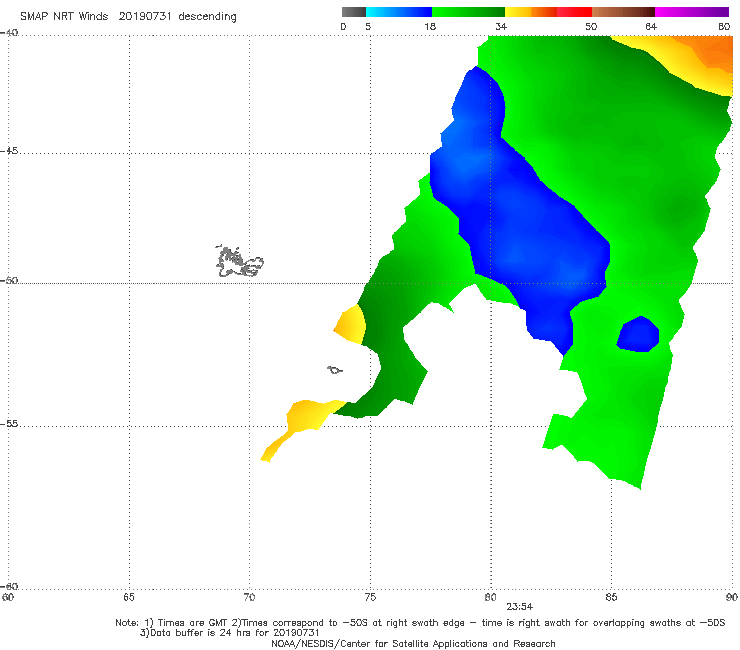
Task: Click the NOAA/NESDIS credit line
Action: pos(413,643)
